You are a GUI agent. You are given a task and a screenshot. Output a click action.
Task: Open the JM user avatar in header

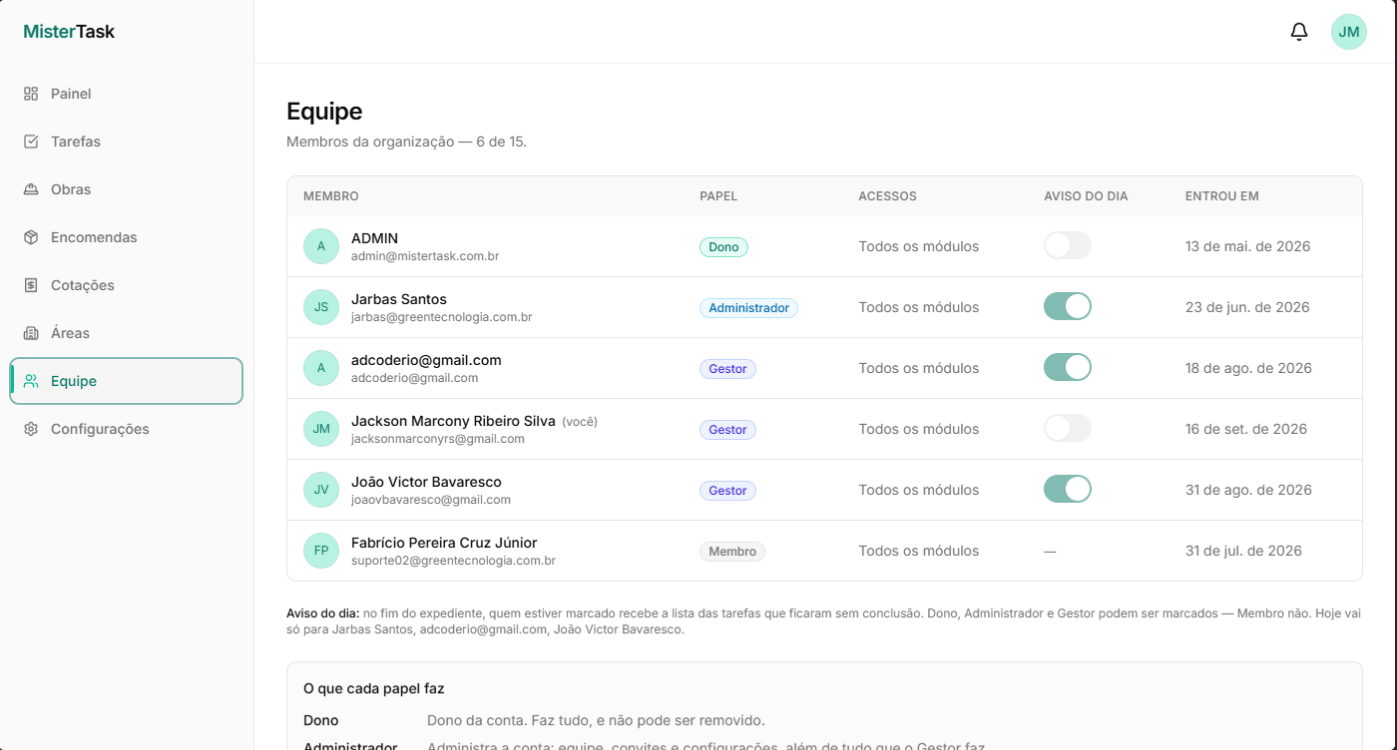coord(1349,32)
